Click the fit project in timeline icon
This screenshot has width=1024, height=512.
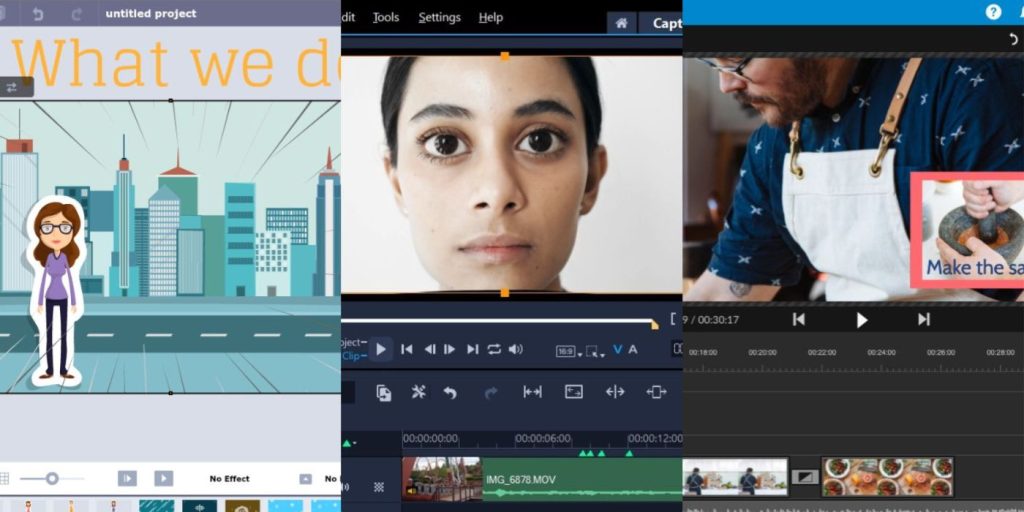(x=532, y=392)
